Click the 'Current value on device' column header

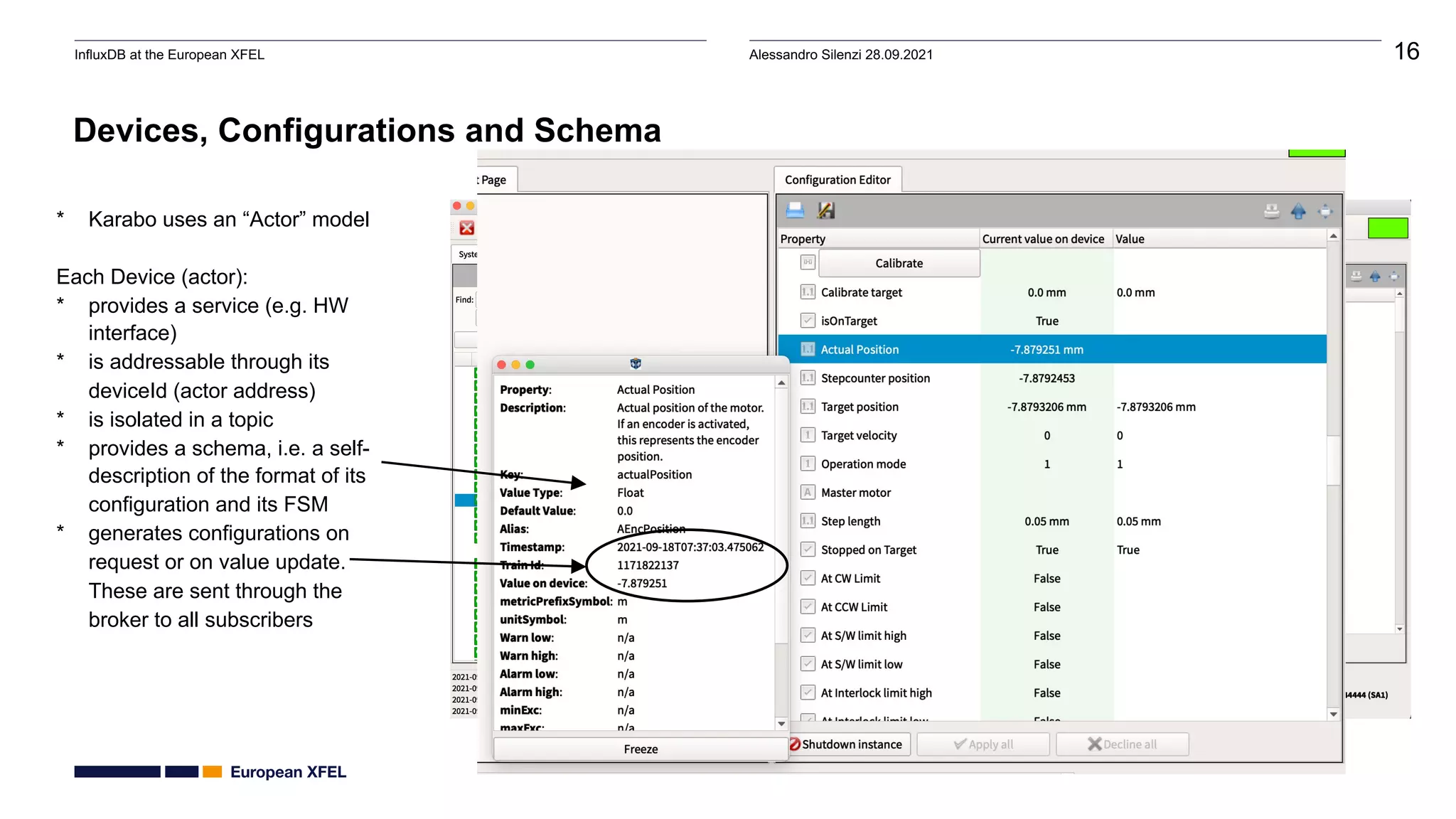coord(1046,239)
